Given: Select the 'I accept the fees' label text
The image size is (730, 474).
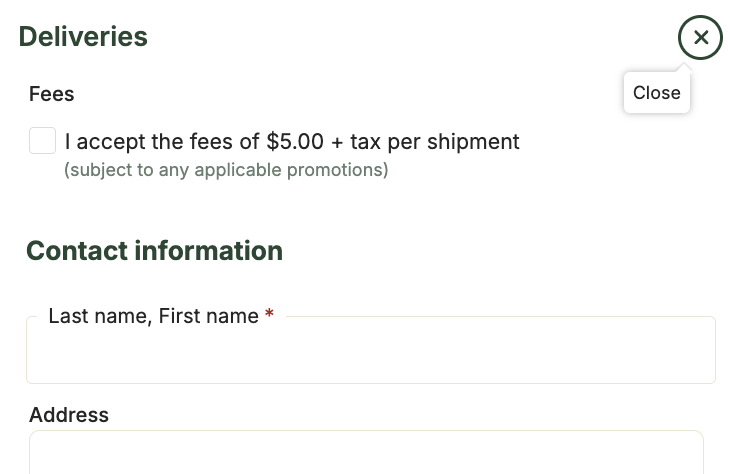Looking at the screenshot, I should [292, 142].
